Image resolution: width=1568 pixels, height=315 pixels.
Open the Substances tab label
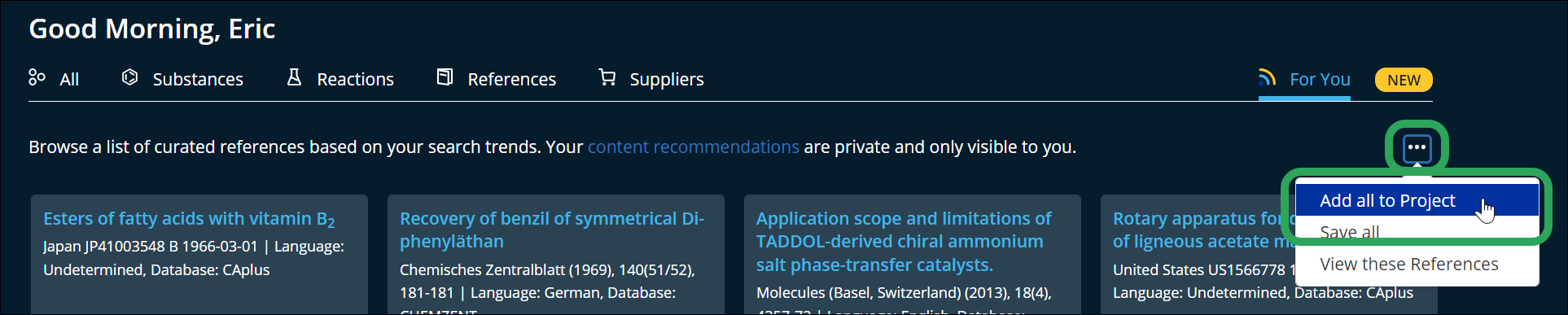pos(198,79)
